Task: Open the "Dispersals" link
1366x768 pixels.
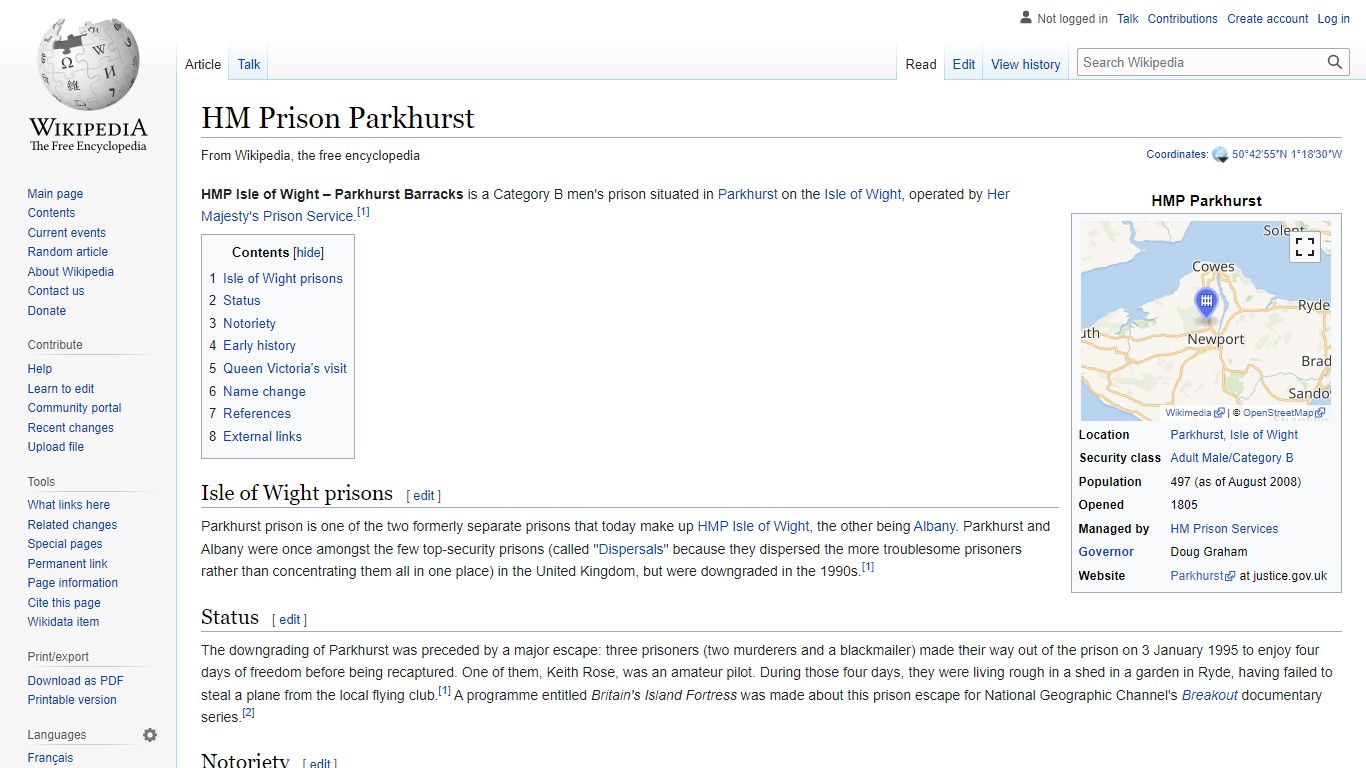Action: coord(630,549)
